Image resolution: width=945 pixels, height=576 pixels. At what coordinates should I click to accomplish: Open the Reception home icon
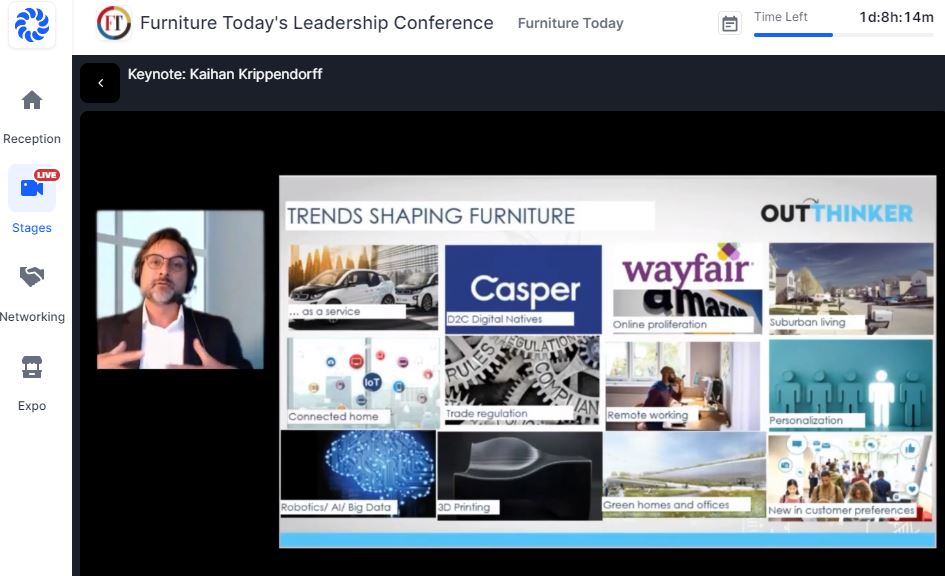pyautogui.click(x=32, y=100)
